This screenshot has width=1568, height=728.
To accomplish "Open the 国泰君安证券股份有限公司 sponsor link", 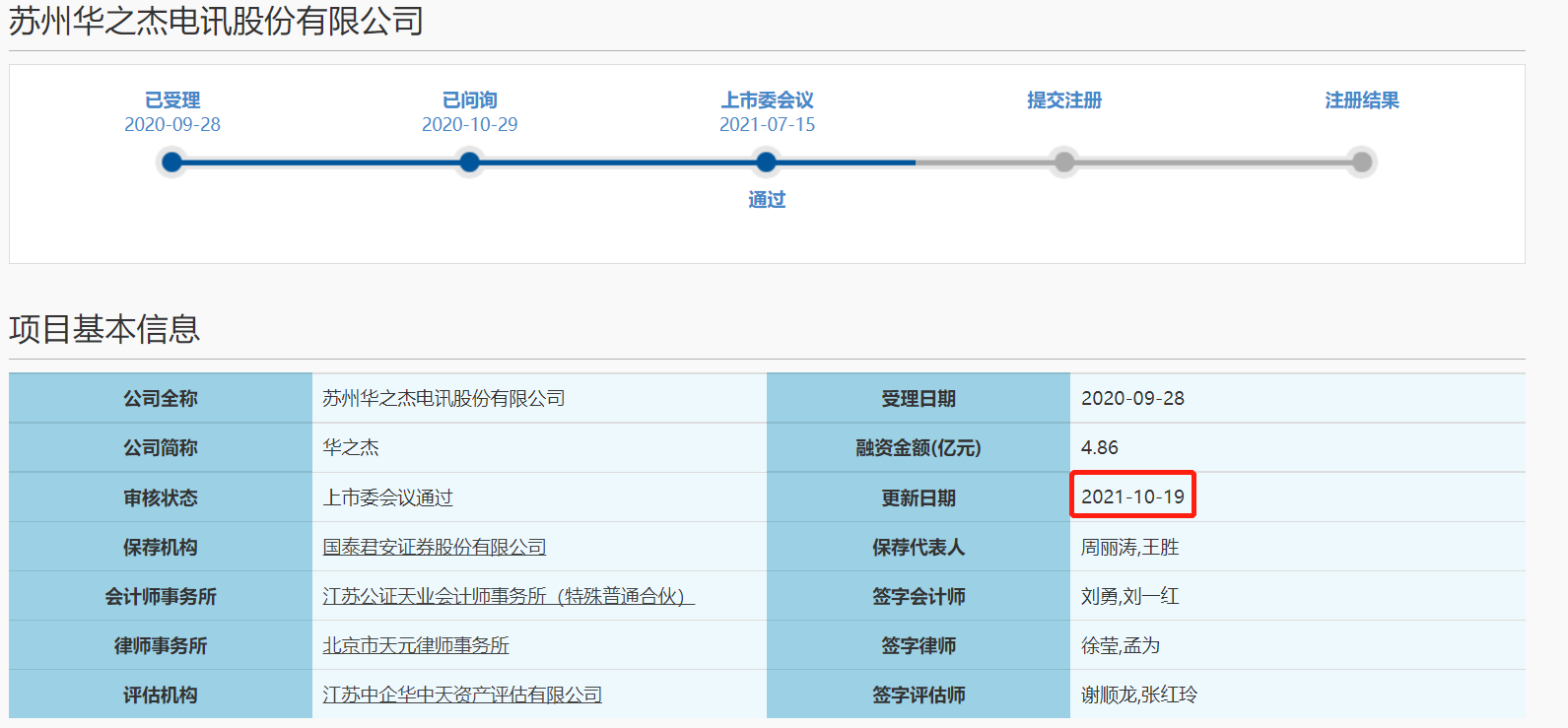I will (x=435, y=547).
